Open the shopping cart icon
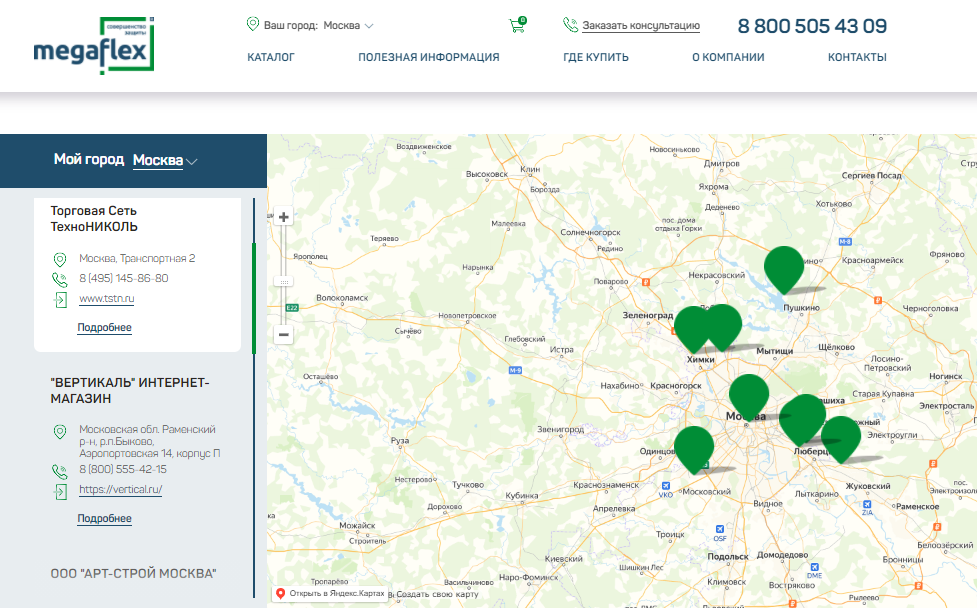Screen dimensions: 977x609 point(517,25)
